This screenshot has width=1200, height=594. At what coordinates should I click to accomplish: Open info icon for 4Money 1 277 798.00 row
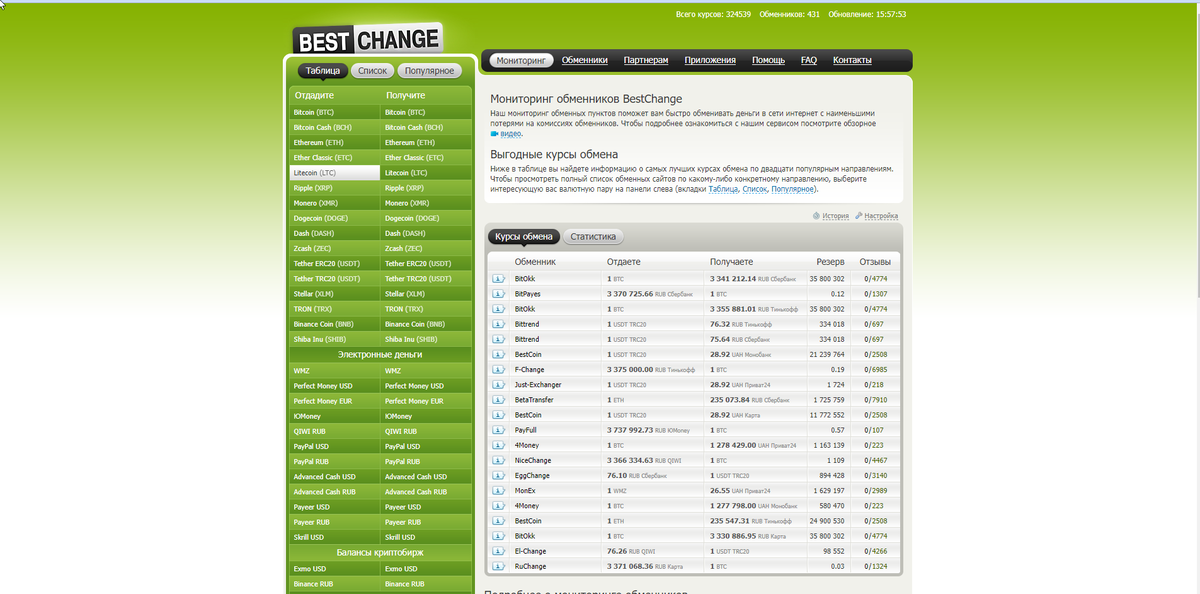pos(498,506)
